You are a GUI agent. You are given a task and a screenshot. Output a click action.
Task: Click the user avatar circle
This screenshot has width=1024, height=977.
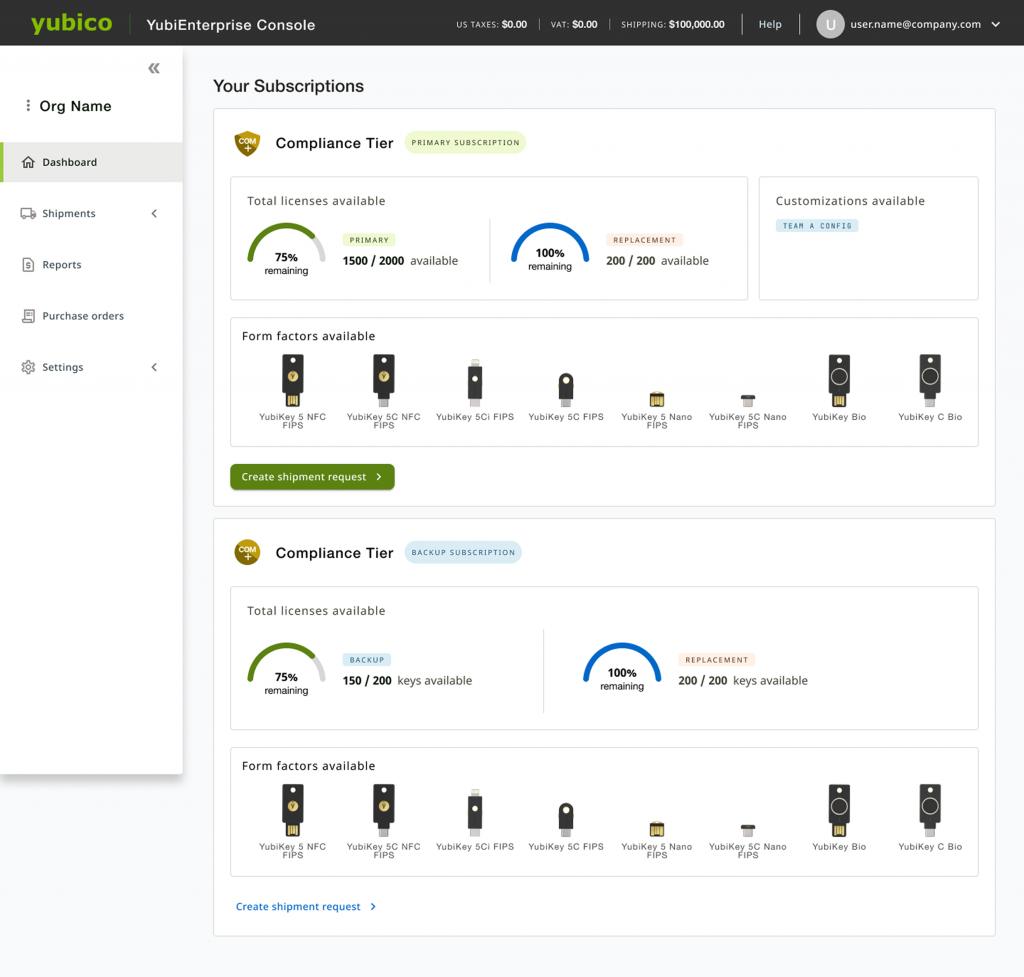coord(830,24)
